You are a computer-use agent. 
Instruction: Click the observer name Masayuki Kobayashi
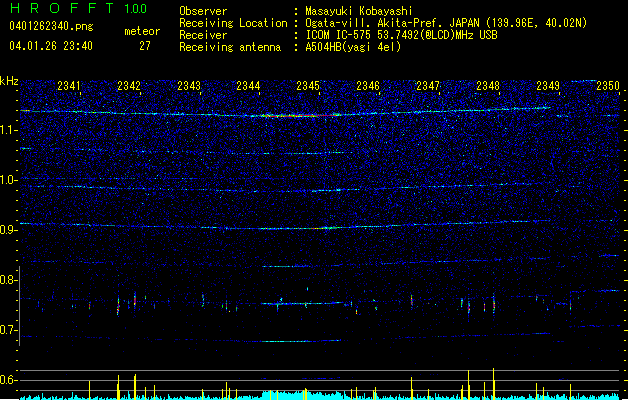(x=359, y=11)
